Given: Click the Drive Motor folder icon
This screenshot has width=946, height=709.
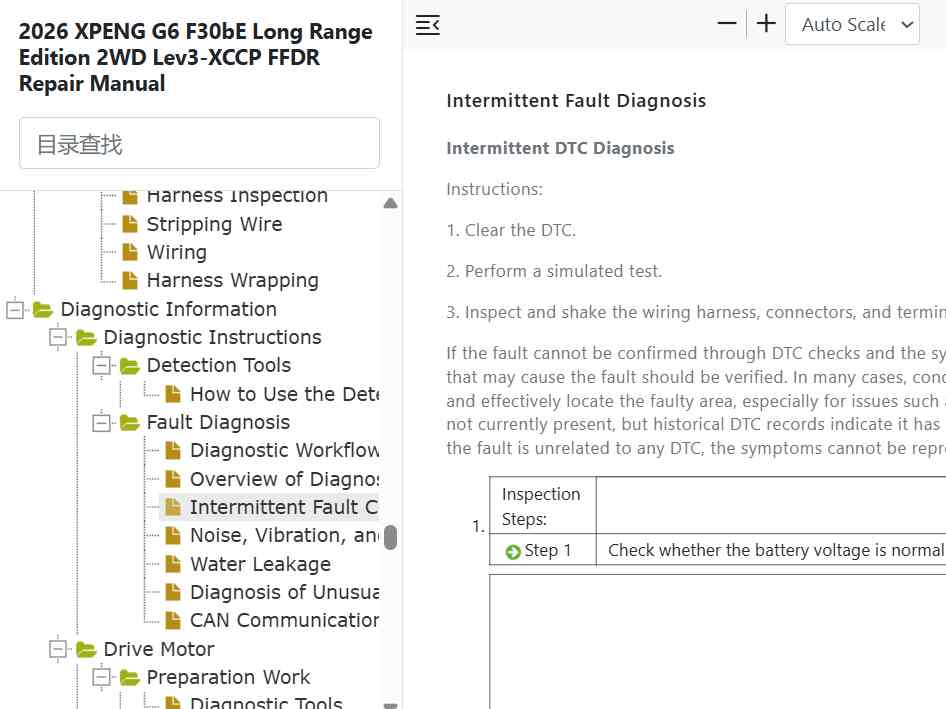Looking at the screenshot, I should point(86,650).
